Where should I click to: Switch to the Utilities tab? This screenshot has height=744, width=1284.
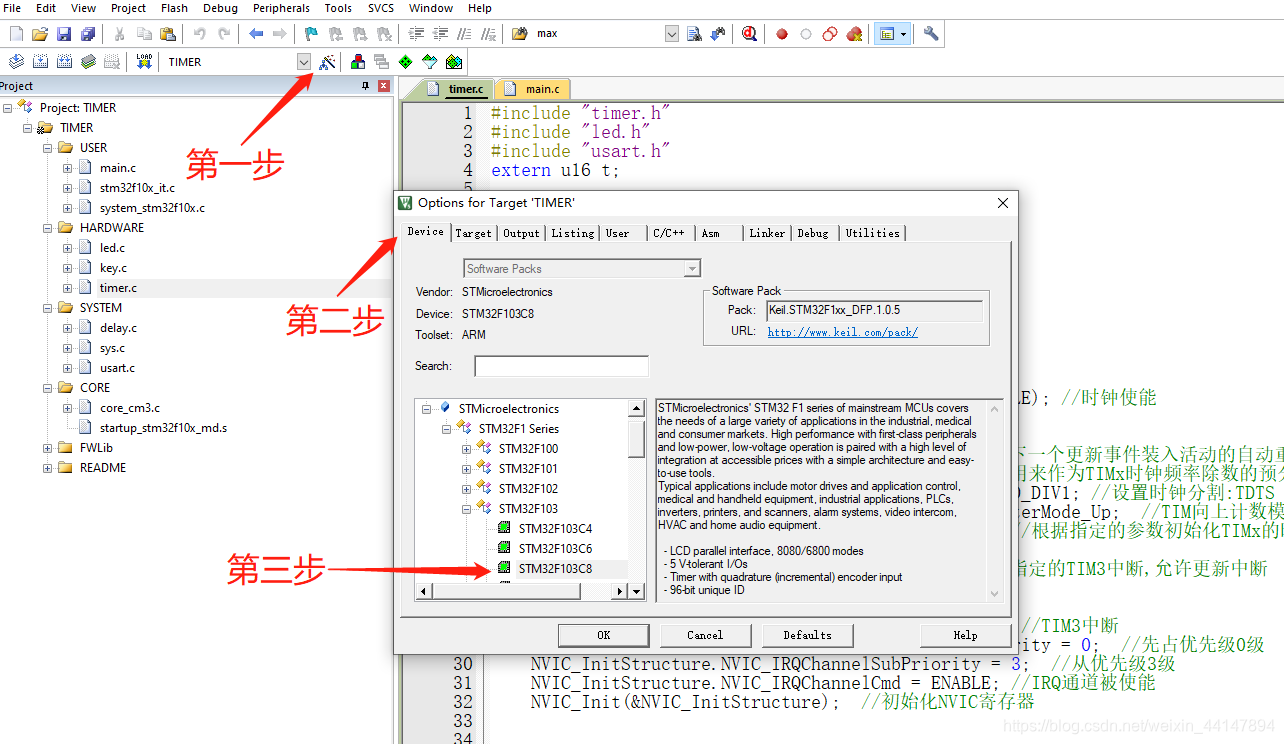pos(873,233)
